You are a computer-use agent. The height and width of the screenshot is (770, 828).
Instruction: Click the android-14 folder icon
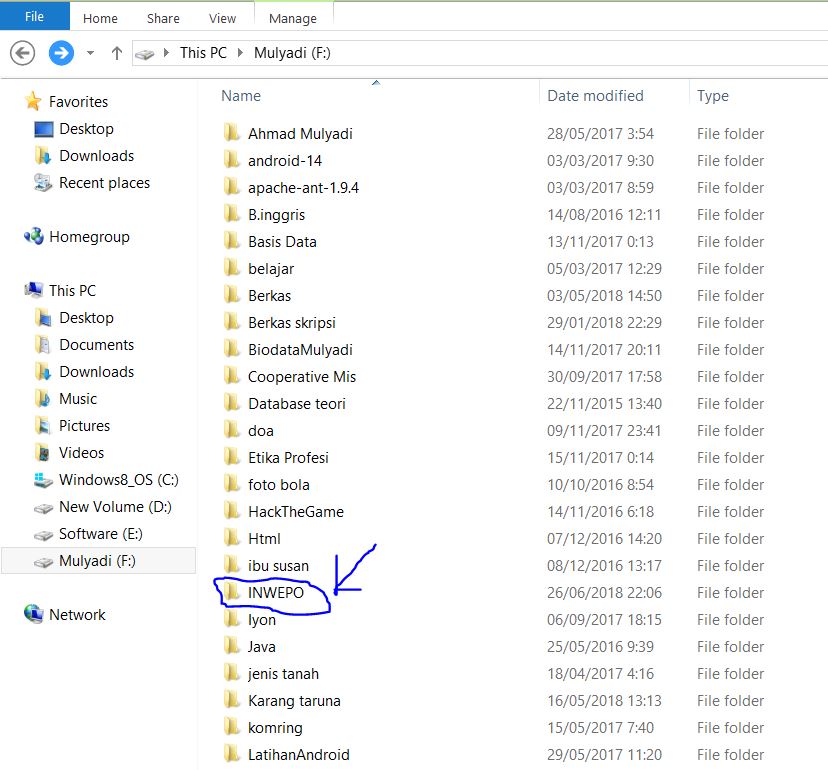click(x=231, y=159)
